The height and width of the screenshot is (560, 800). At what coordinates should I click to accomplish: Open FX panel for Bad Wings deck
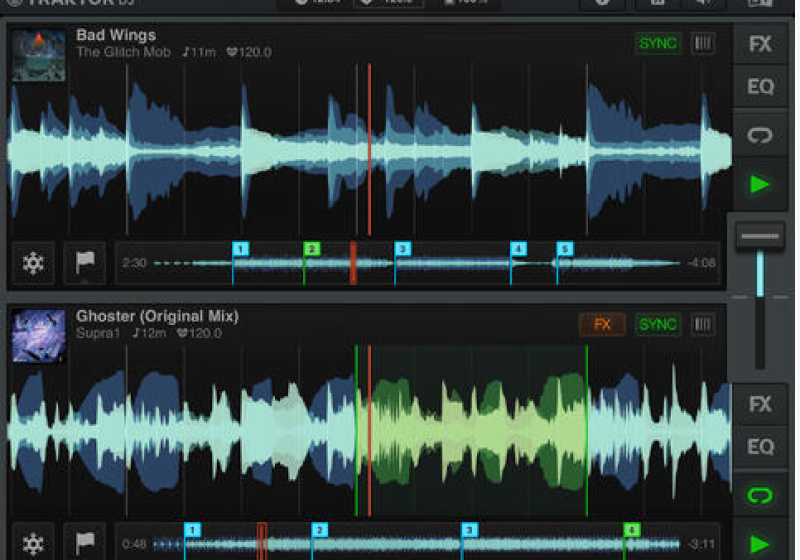760,44
